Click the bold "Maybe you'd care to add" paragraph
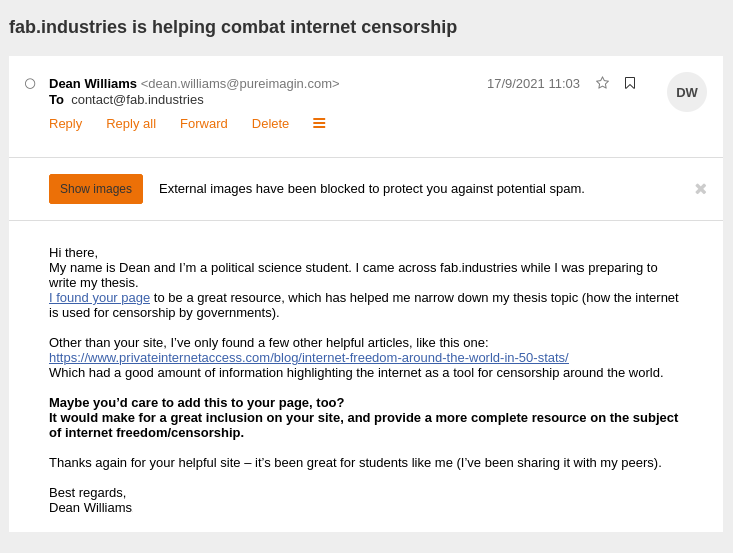 pos(363,417)
